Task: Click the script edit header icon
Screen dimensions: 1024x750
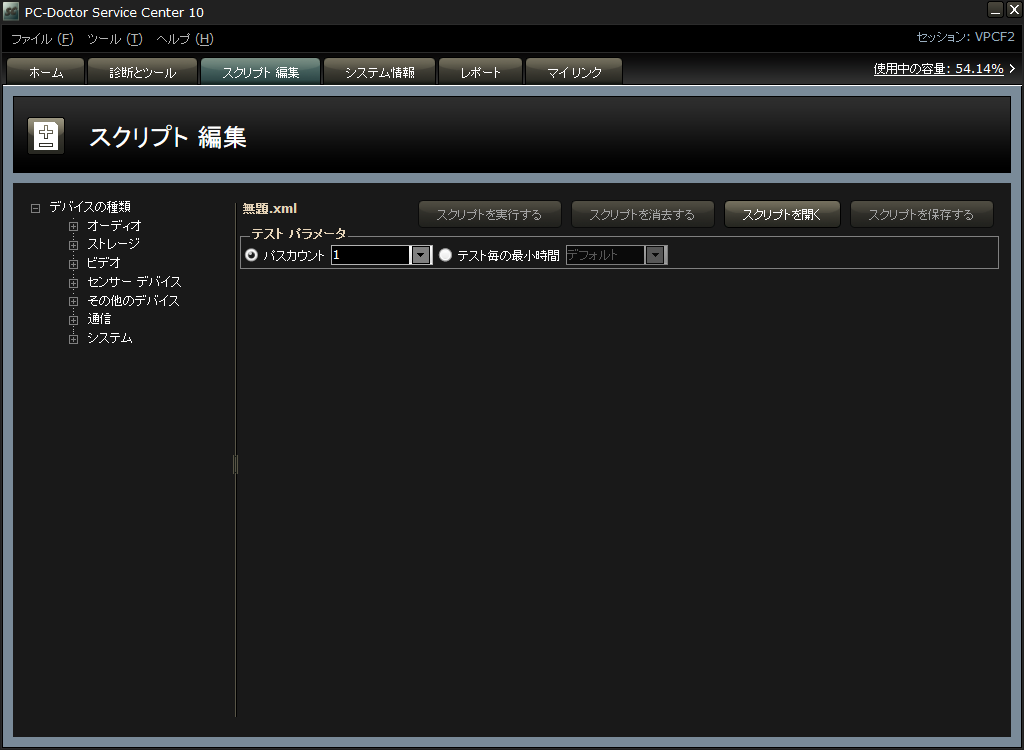Action: tap(46, 136)
